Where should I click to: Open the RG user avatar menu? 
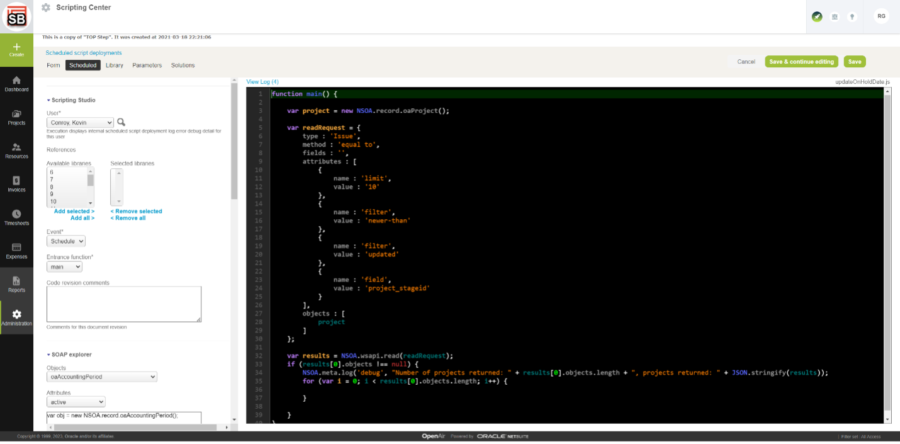coord(882,16)
